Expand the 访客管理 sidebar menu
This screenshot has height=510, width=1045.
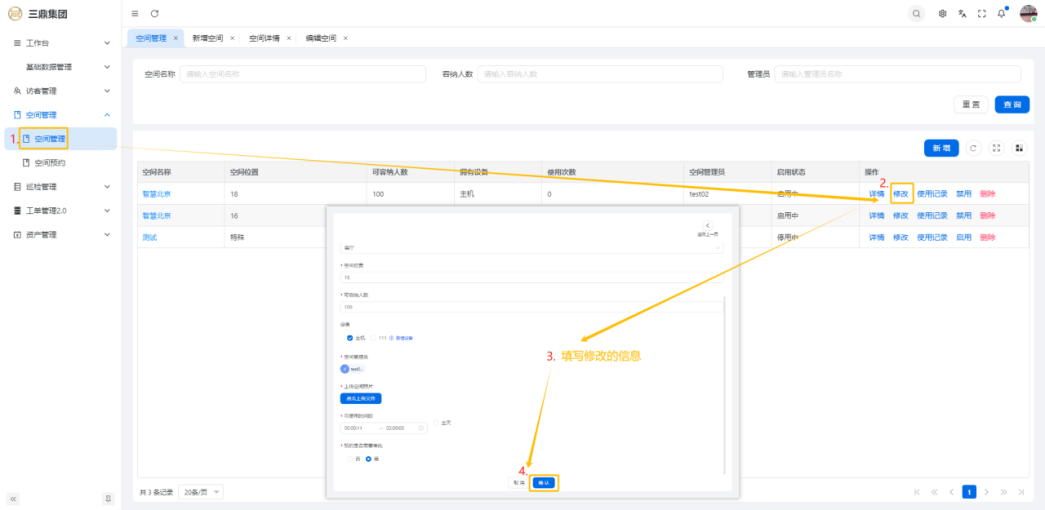pos(60,91)
